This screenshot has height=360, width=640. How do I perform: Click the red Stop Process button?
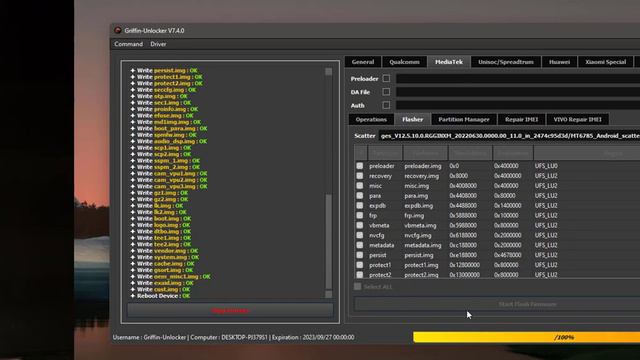(230, 311)
